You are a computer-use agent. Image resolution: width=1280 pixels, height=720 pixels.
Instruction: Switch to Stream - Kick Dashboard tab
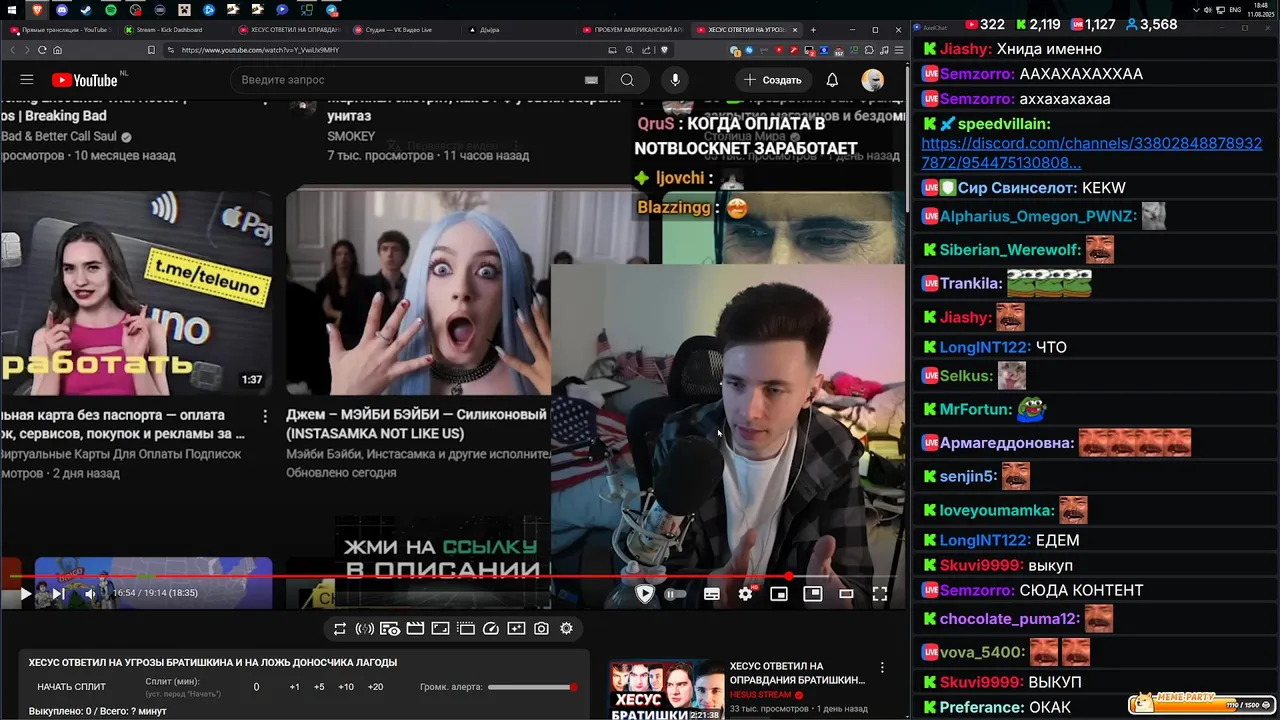171,30
